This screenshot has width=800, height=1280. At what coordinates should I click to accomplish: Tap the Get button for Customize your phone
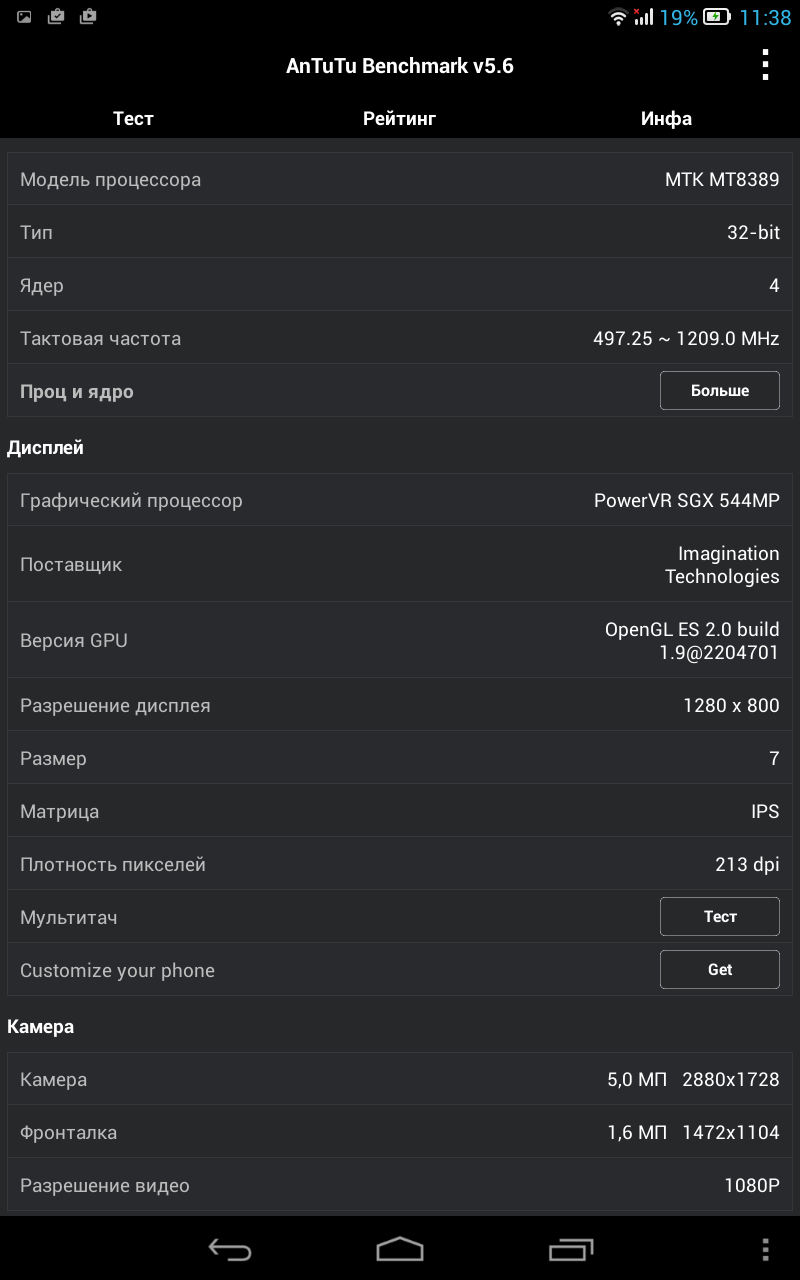pyautogui.click(x=720, y=969)
